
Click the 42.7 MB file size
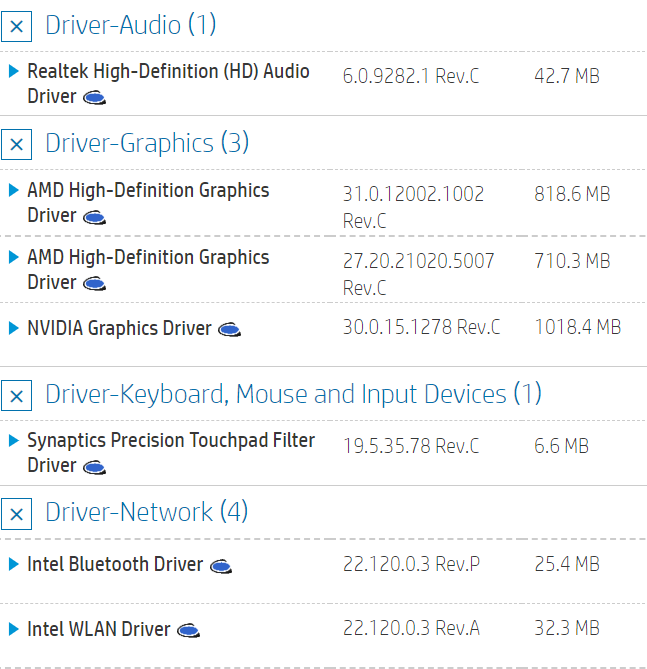(x=567, y=76)
